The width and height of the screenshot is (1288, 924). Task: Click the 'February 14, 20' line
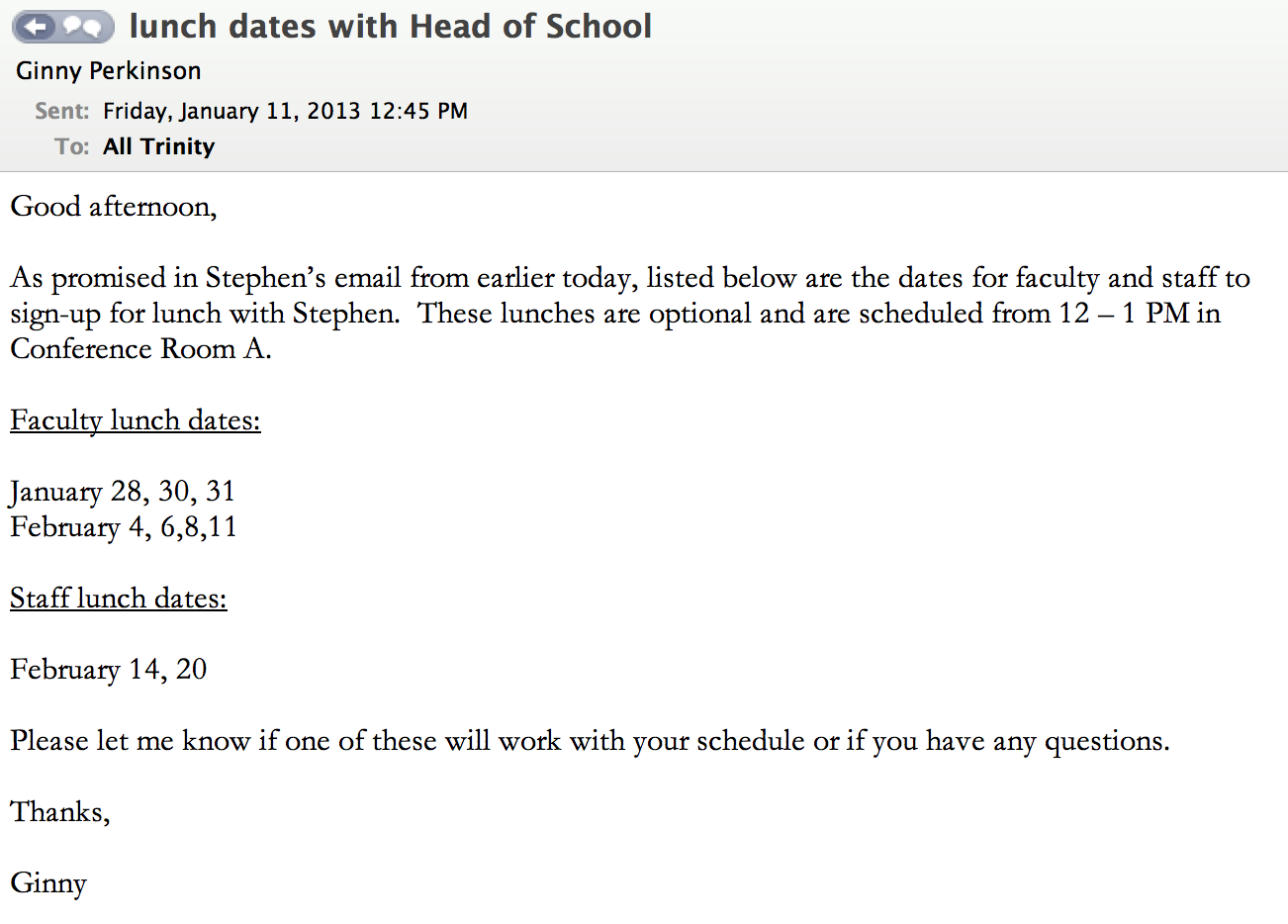click(109, 670)
